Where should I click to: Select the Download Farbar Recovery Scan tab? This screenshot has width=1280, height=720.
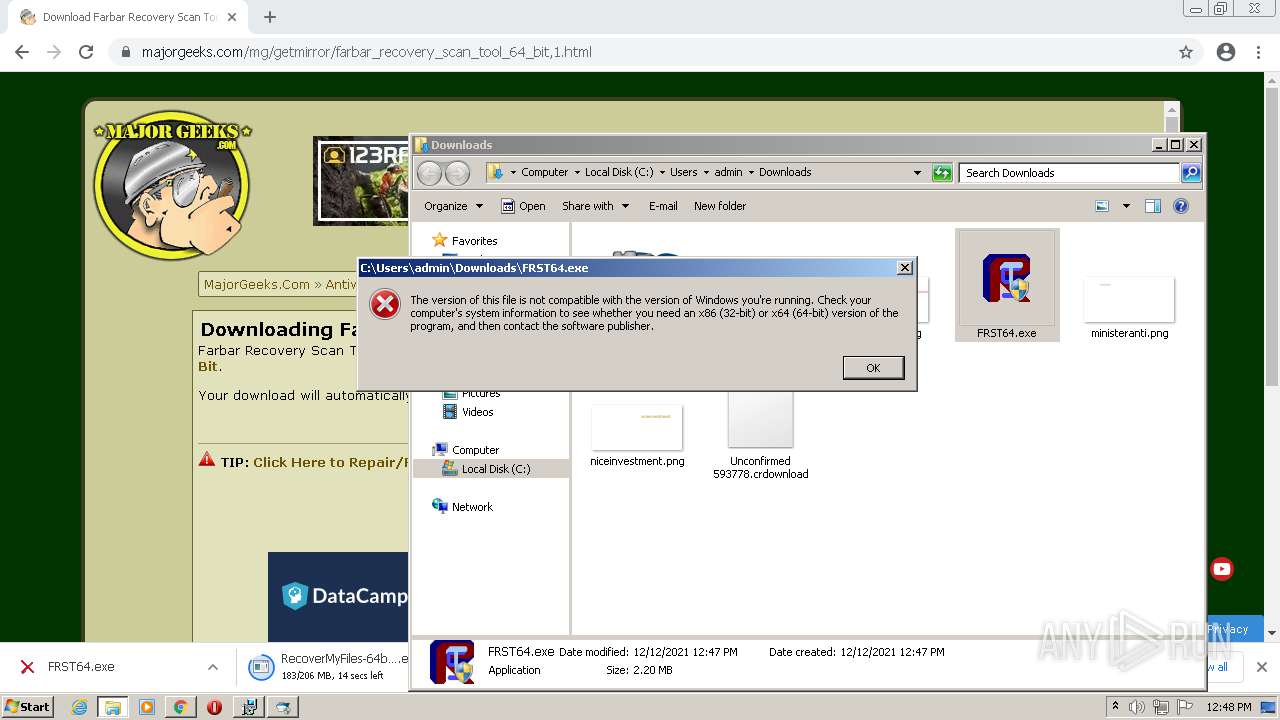(128, 17)
